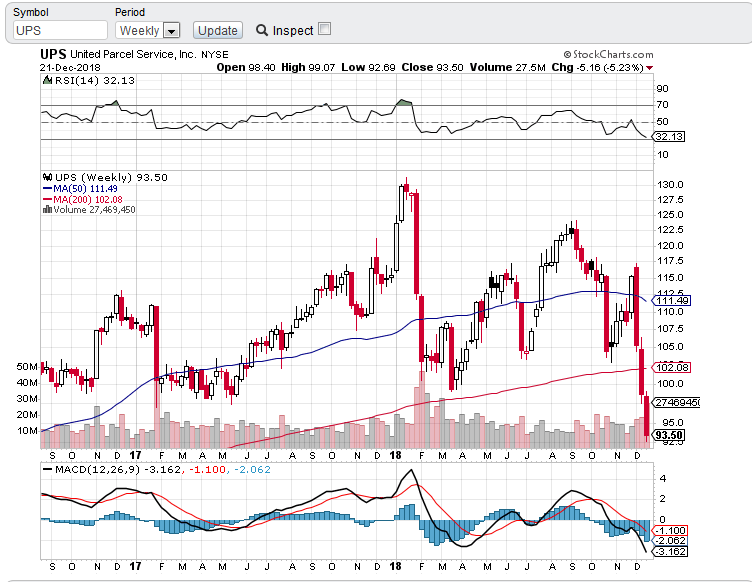The image size is (752, 582).
Task: Click the 111.49 MA(50) price tag
Action: tap(671, 301)
